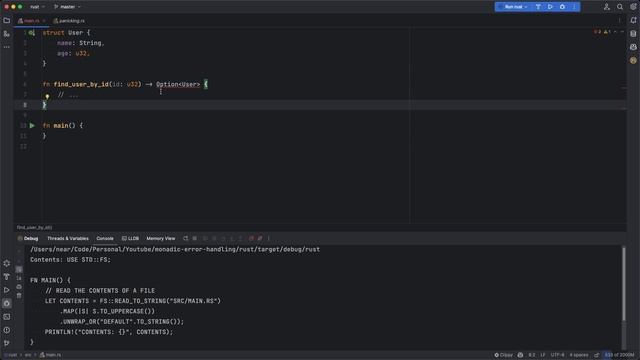Screen dimensions: 640x360
Task: Switch to Threads & Variables tab
Action: [x=68, y=238]
